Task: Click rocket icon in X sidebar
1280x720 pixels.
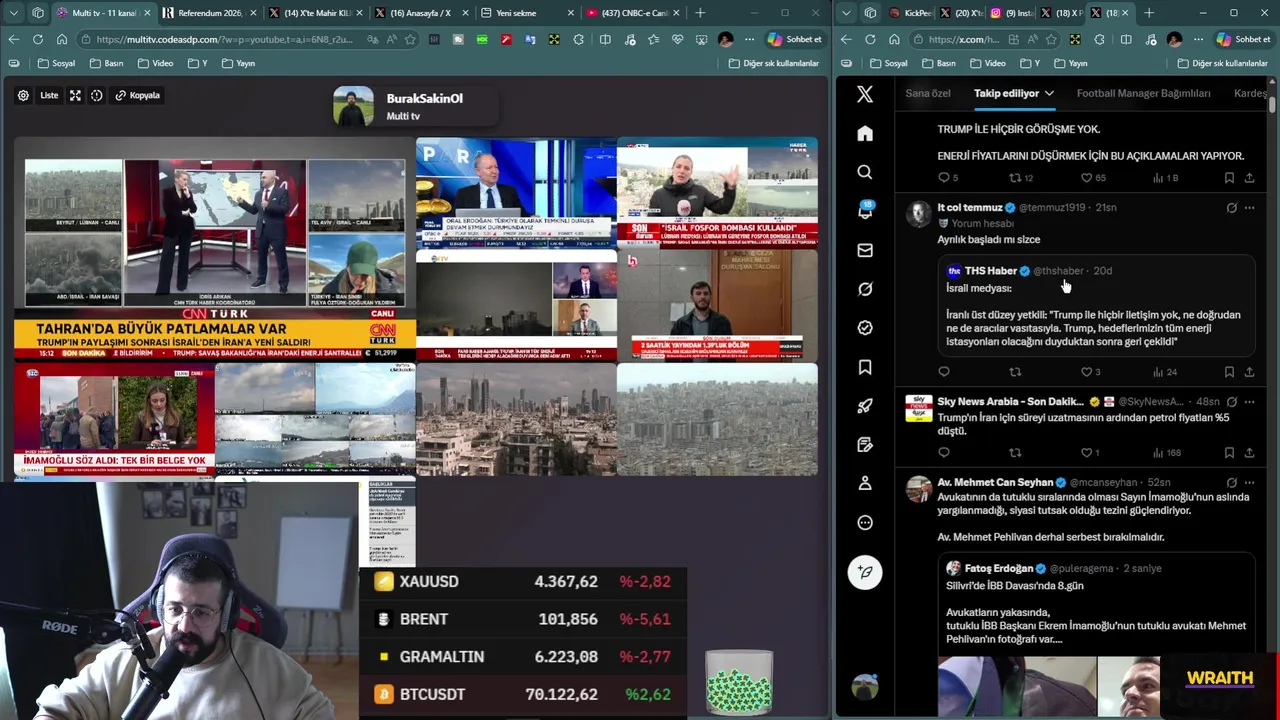Action: [x=865, y=406]
